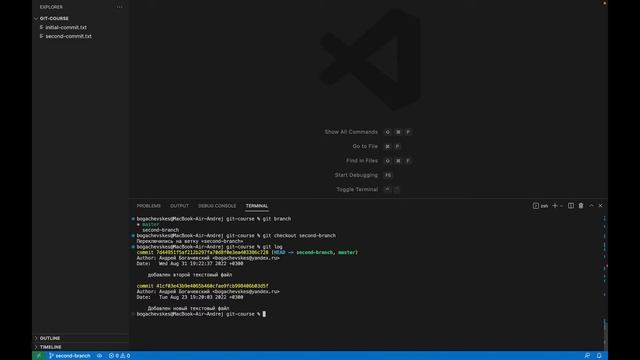Open remote window indicator in status bar

[39, 356]
